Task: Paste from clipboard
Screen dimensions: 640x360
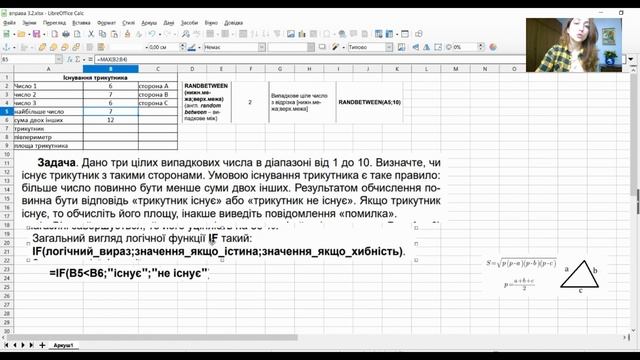Action: (114, 34)
